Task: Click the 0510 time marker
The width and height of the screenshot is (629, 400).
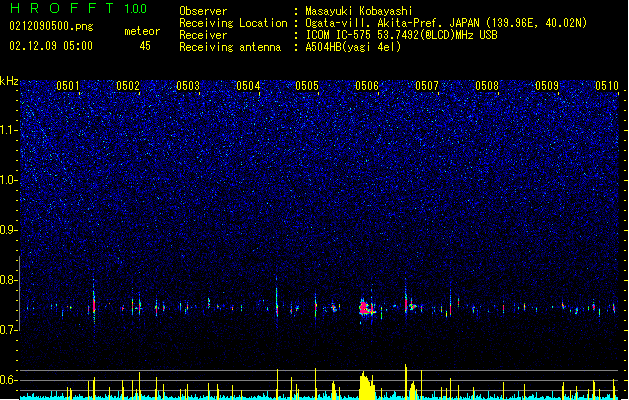Action: point(607,86)
